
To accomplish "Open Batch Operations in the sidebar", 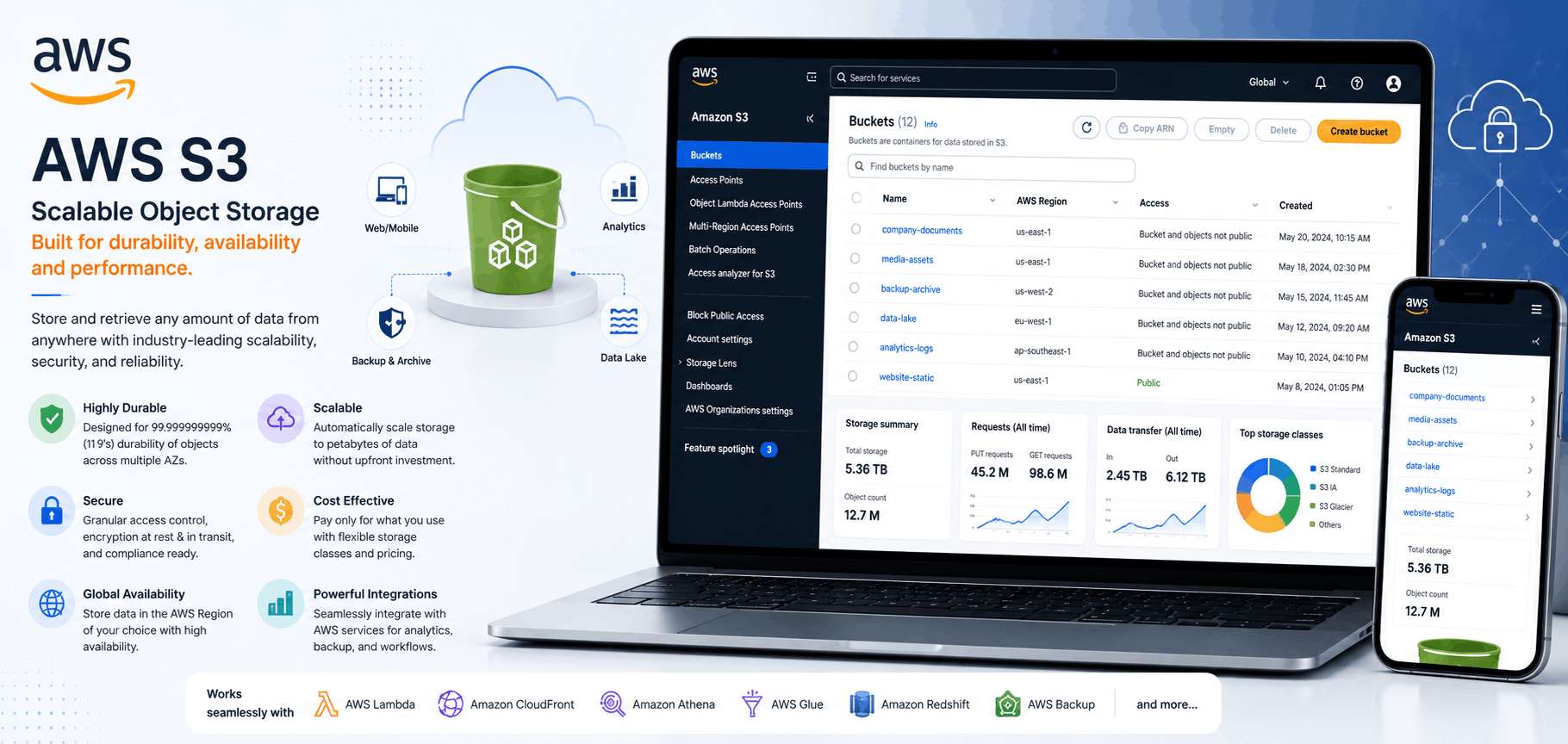I will [x=722, y=250].
